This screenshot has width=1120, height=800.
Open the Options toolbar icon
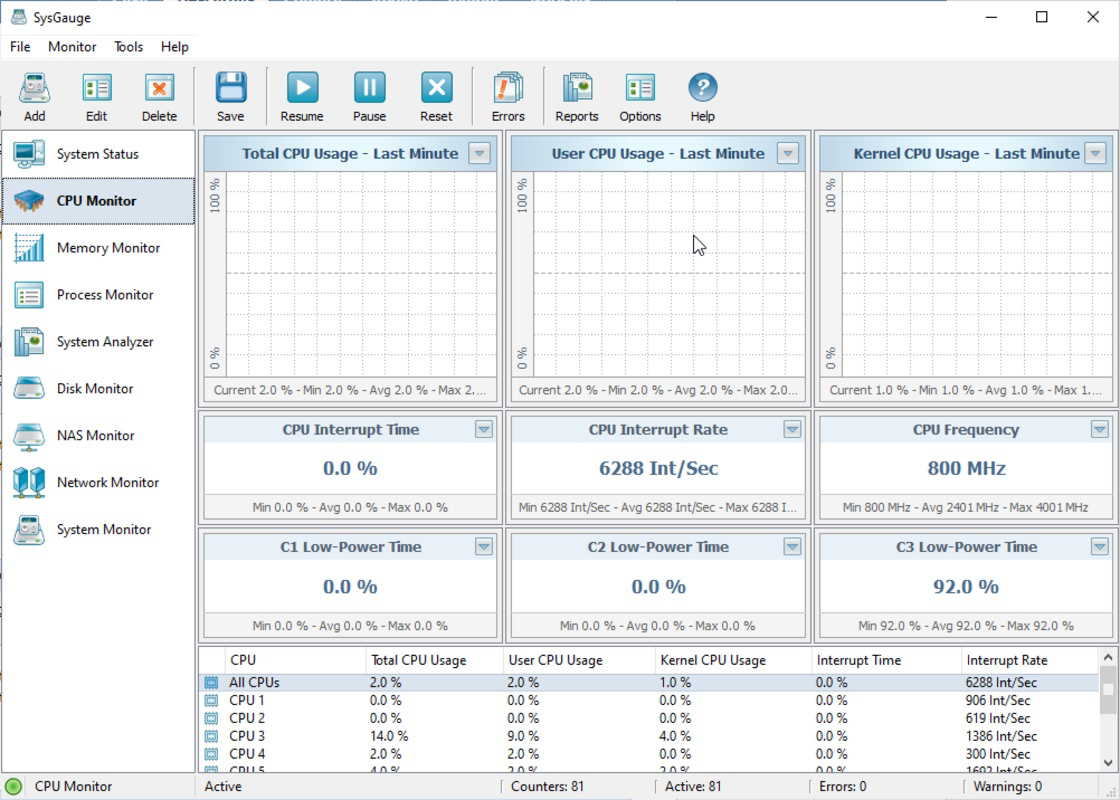[x=640, y=89]
